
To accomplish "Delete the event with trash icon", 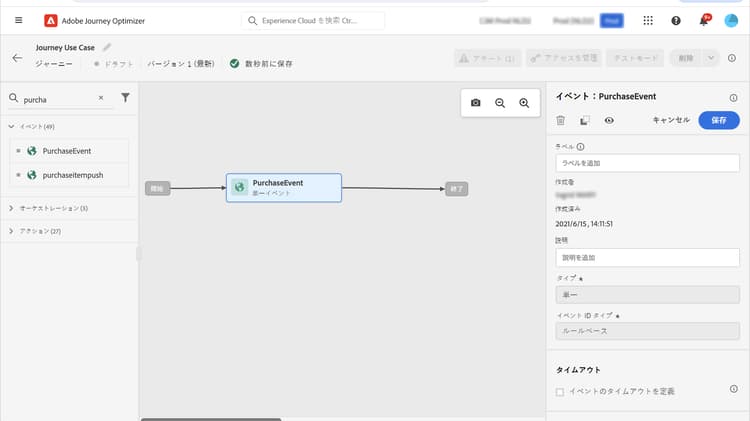I will (x=561, y=121).
